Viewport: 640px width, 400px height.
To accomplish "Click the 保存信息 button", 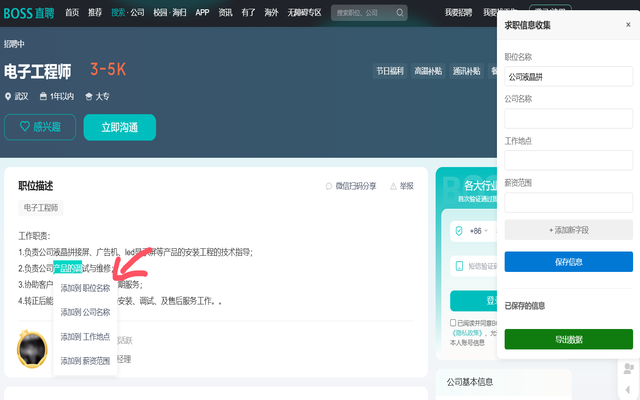I will [569, 262].
